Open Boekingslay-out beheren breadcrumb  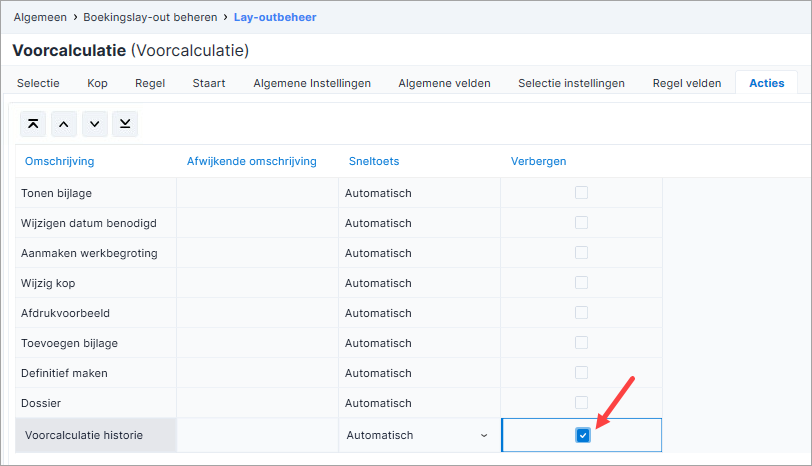pyautogui.click(x=150, y=17)
